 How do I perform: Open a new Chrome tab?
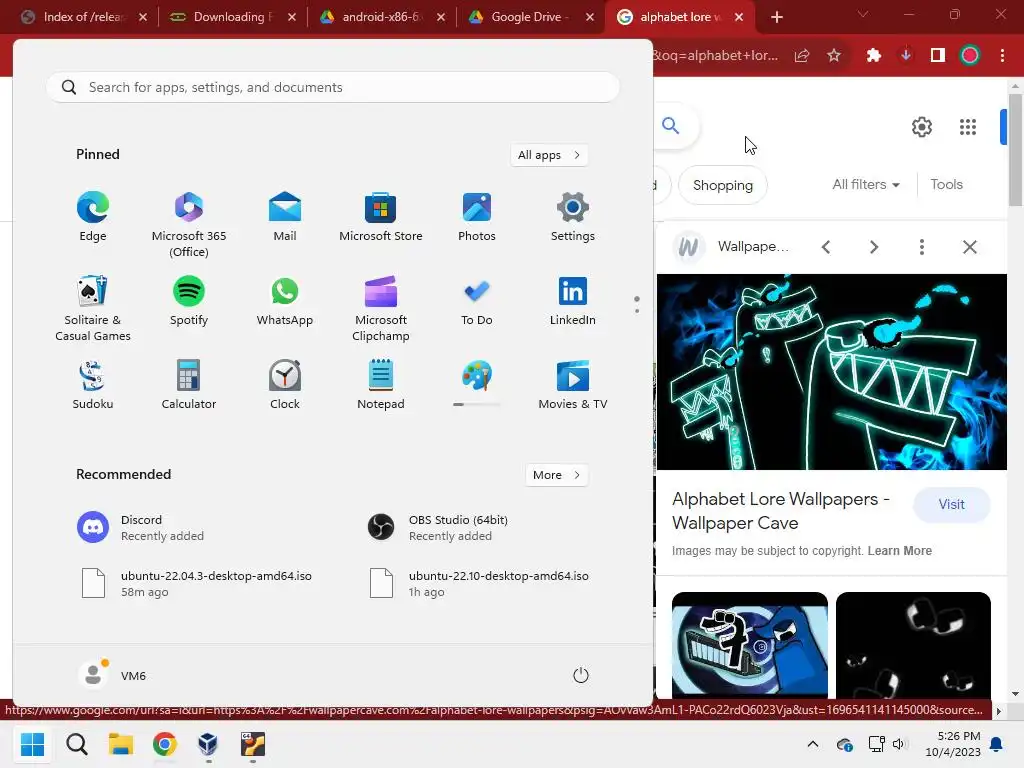pos(776,17)
